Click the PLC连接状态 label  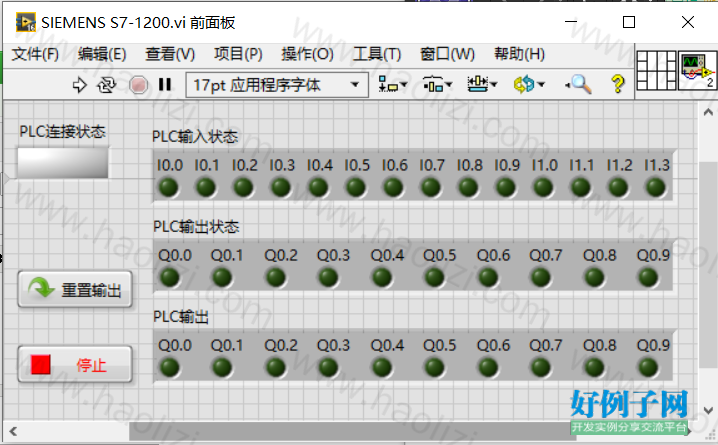(62, 132)
